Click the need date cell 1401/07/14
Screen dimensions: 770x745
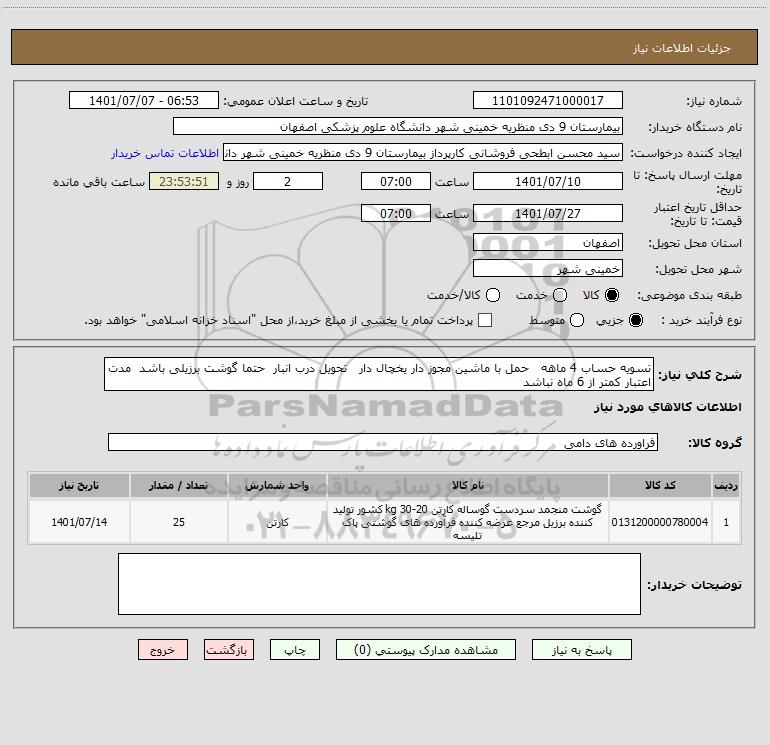click(x=80, y=522)
